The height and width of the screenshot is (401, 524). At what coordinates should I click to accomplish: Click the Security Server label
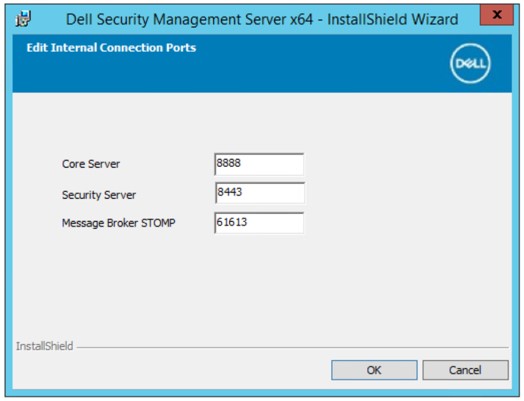point(99,195)
